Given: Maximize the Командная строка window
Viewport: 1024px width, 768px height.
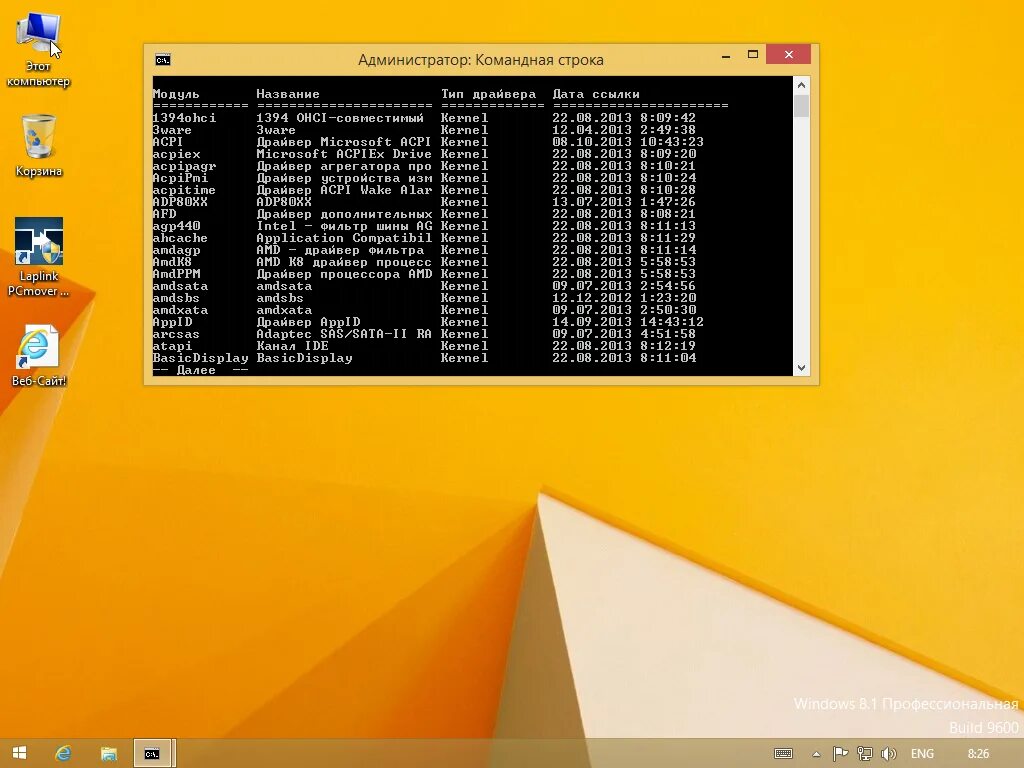Looking at the screenshot, I should (752, 55).
